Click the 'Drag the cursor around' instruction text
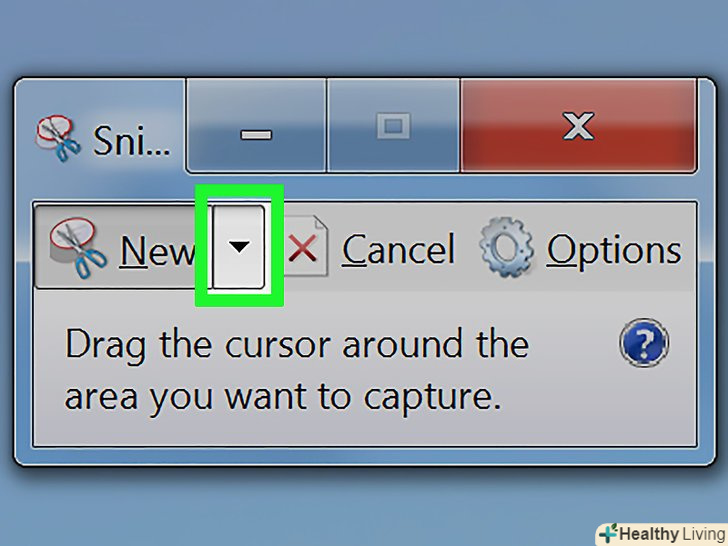The height and width of the screenshot is (546, 728). point(297,345)
